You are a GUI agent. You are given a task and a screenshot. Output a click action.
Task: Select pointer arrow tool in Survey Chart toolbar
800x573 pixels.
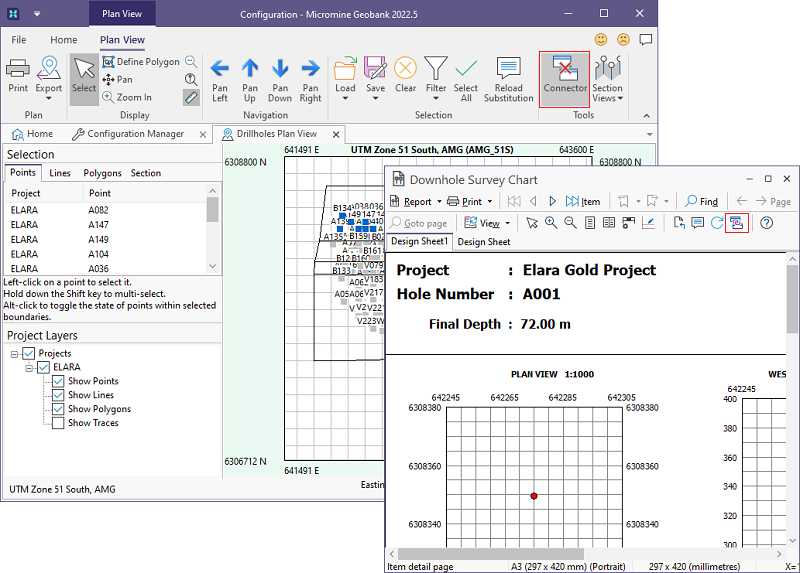click(x=532, y=223)
